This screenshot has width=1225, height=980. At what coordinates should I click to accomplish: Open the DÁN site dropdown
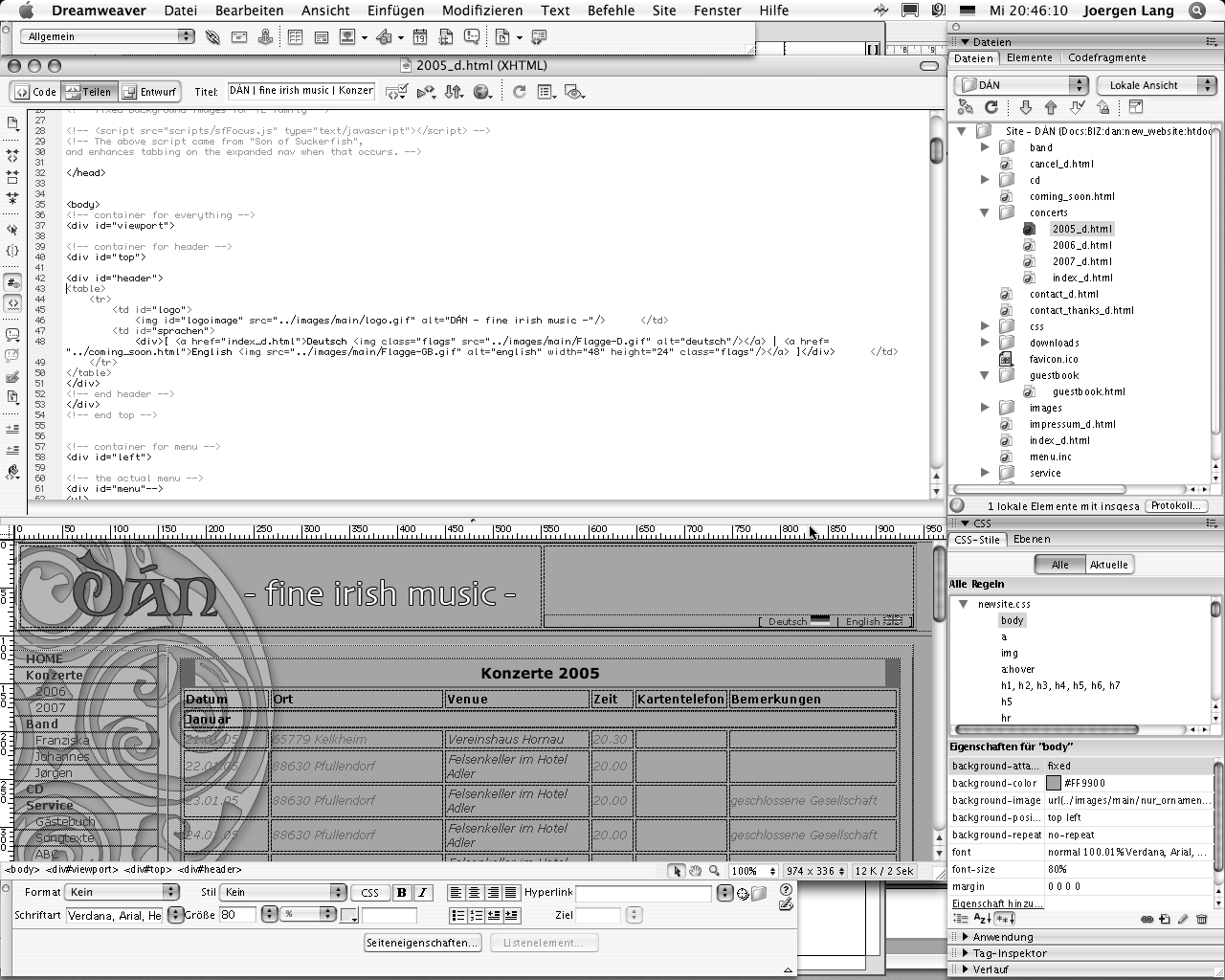coord(1020,85)
